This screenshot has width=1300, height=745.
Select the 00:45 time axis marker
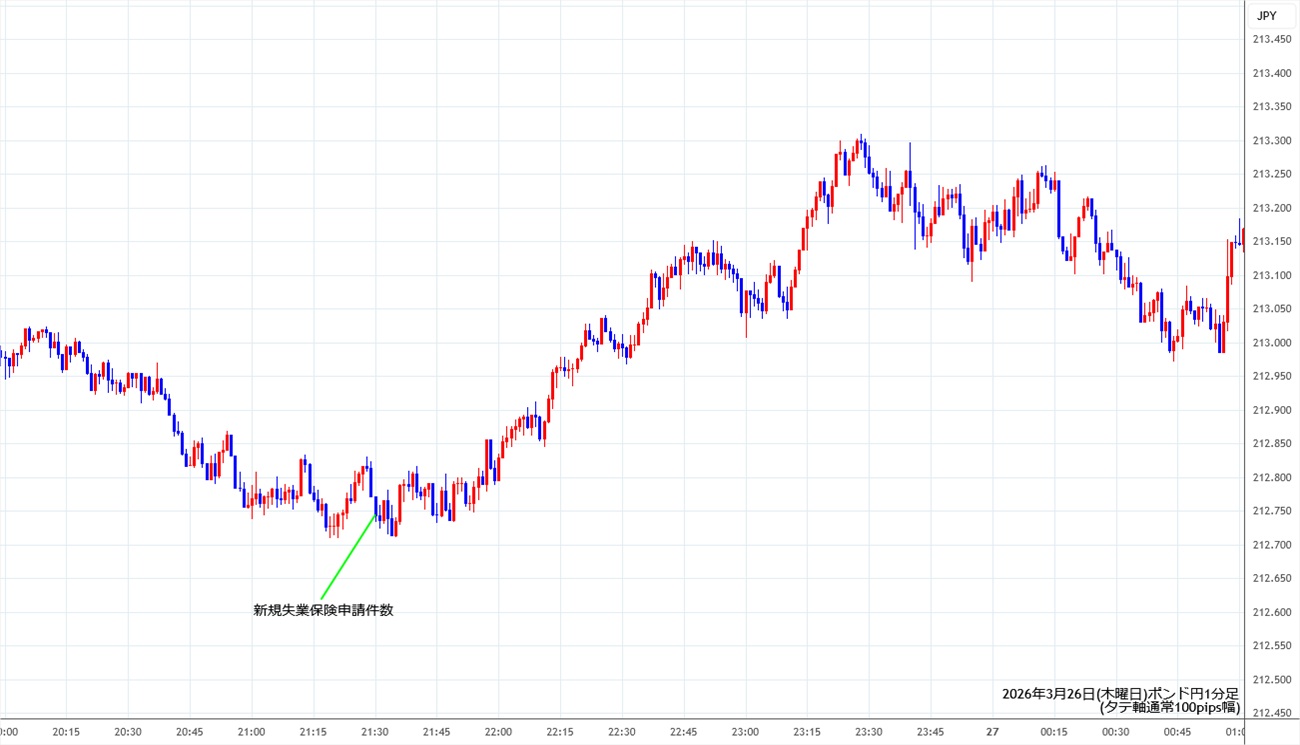point(1177,732)
